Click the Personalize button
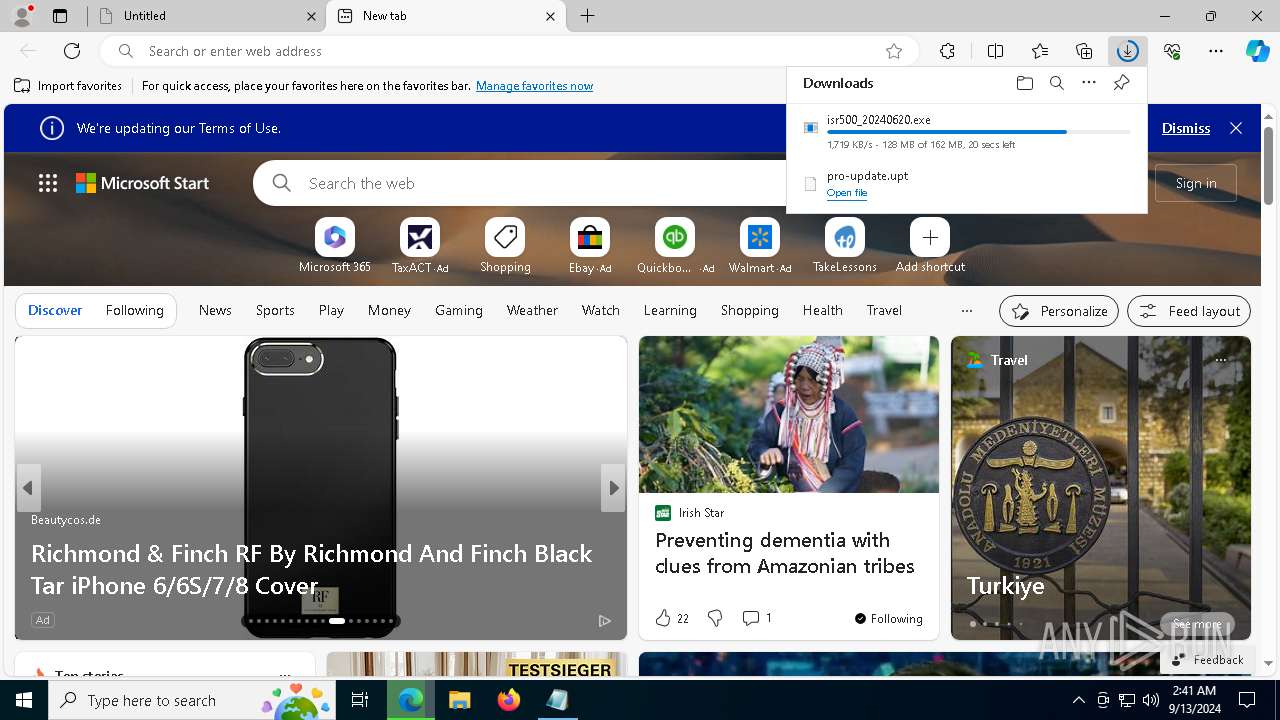This screenshot has height=720, width=1280. pyautogui.click(x=1059, y=311)
